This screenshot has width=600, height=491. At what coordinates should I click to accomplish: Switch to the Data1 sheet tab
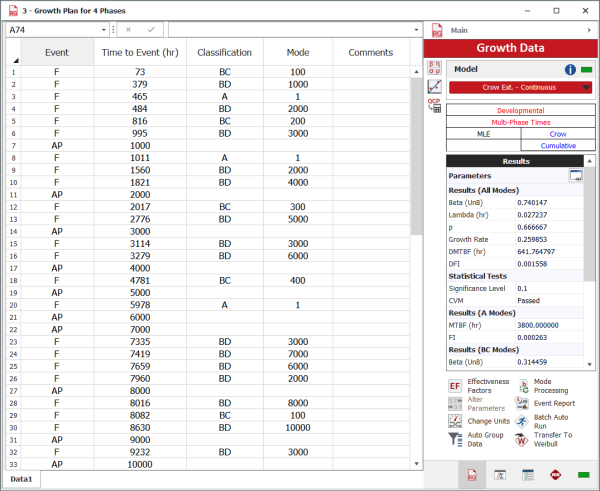[22, 480]
